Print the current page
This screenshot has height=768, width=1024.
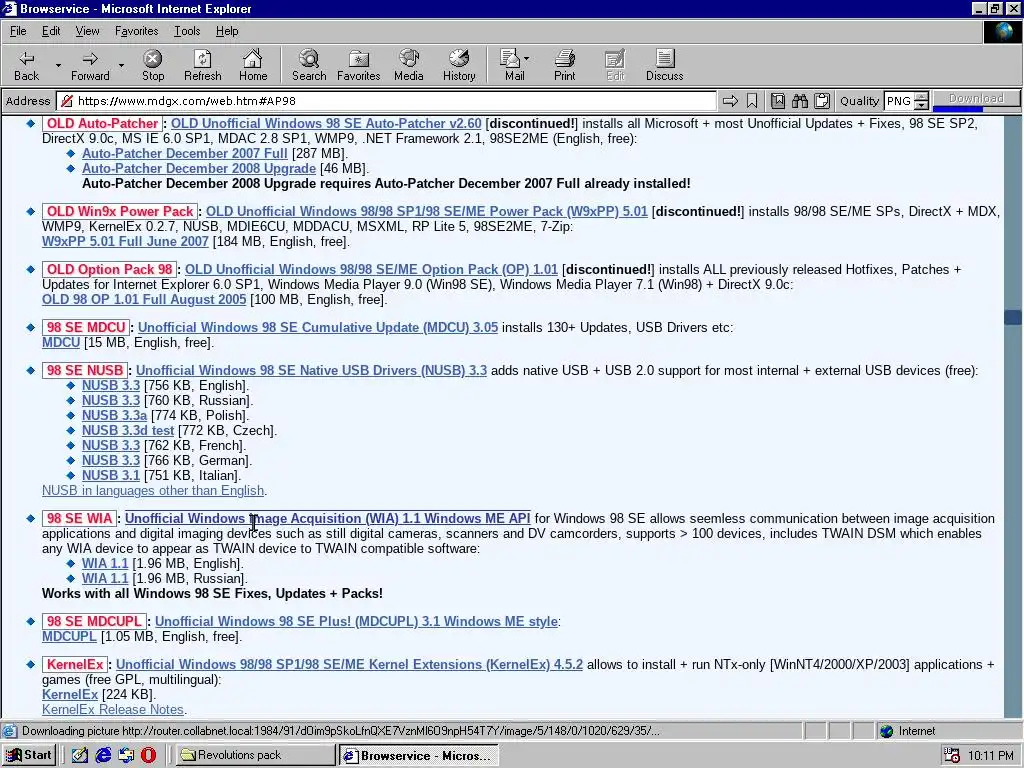tap(565, 66)
